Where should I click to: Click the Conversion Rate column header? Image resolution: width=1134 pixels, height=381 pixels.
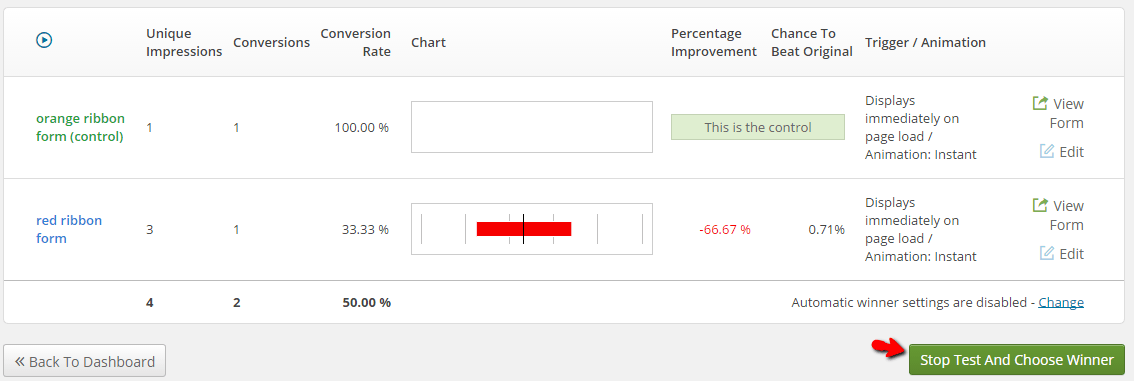[x=355, y=43]
